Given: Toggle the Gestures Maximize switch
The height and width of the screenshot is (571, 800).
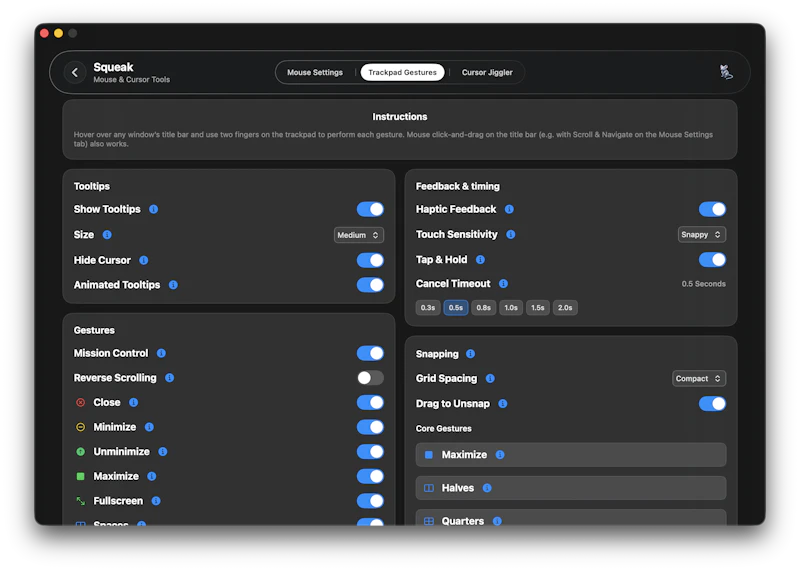Looking at the screenshot, I should (x=370, y=476).
